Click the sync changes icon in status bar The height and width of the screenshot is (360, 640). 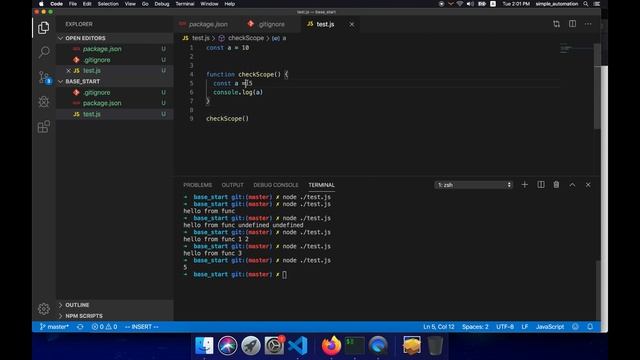point(80,327)
